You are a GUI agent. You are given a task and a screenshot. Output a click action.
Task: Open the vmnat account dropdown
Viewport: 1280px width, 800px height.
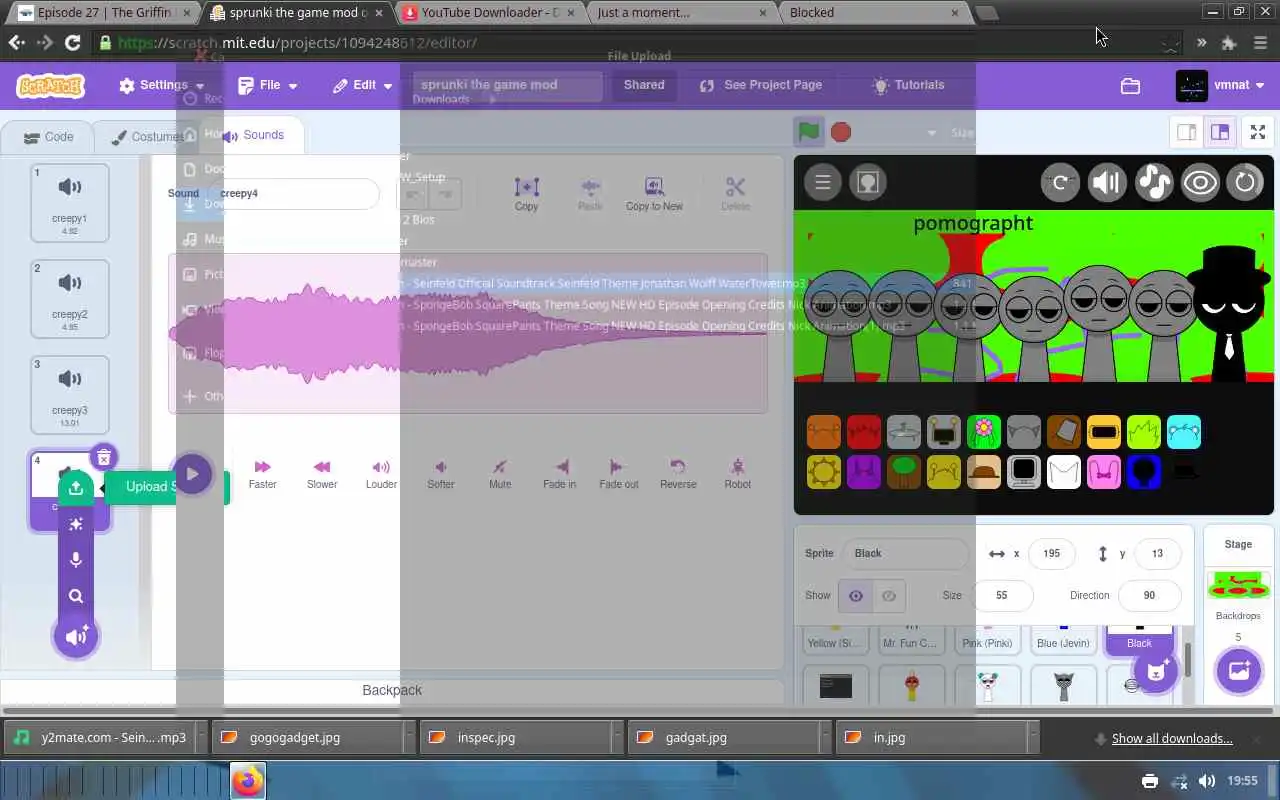click(x=1221, y=85)
